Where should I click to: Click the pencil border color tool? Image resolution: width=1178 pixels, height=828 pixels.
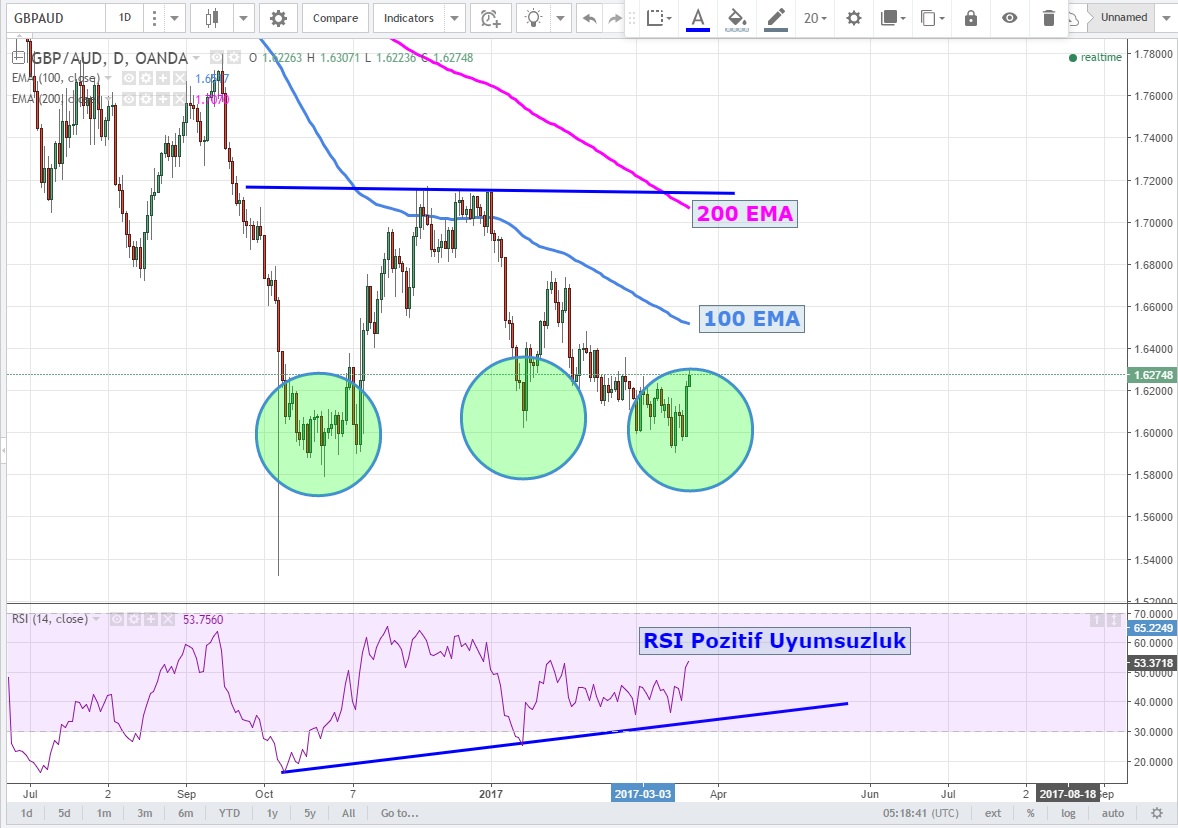point(775,18)
